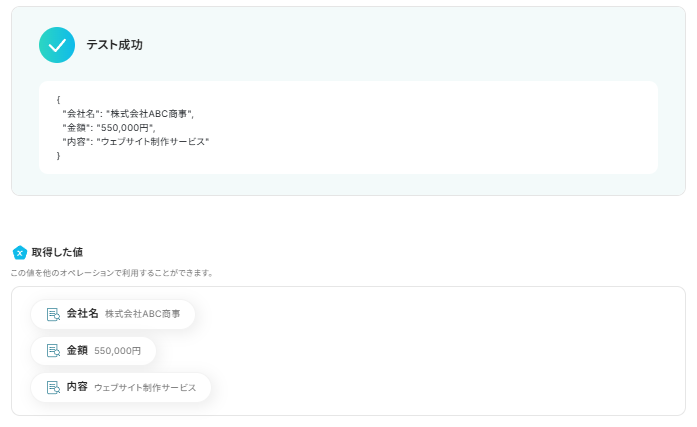
Task: Click the opening brace of JSON output
Action: [58, 100]
